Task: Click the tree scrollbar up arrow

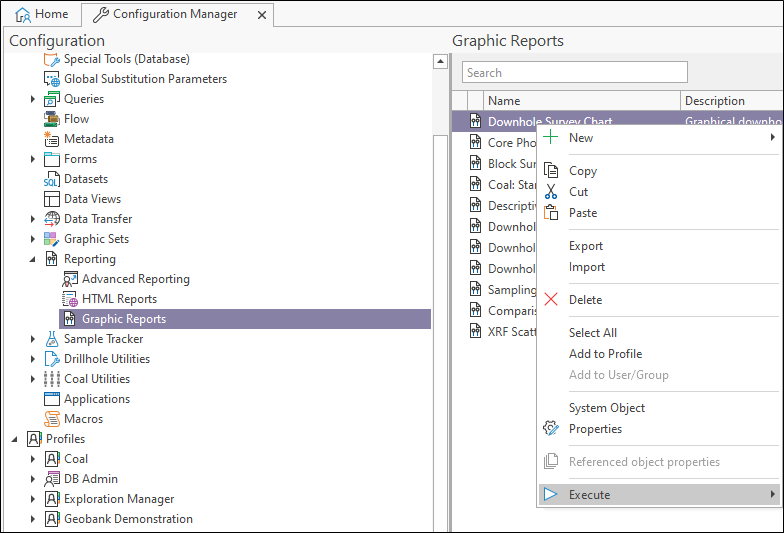Action: 440,61
